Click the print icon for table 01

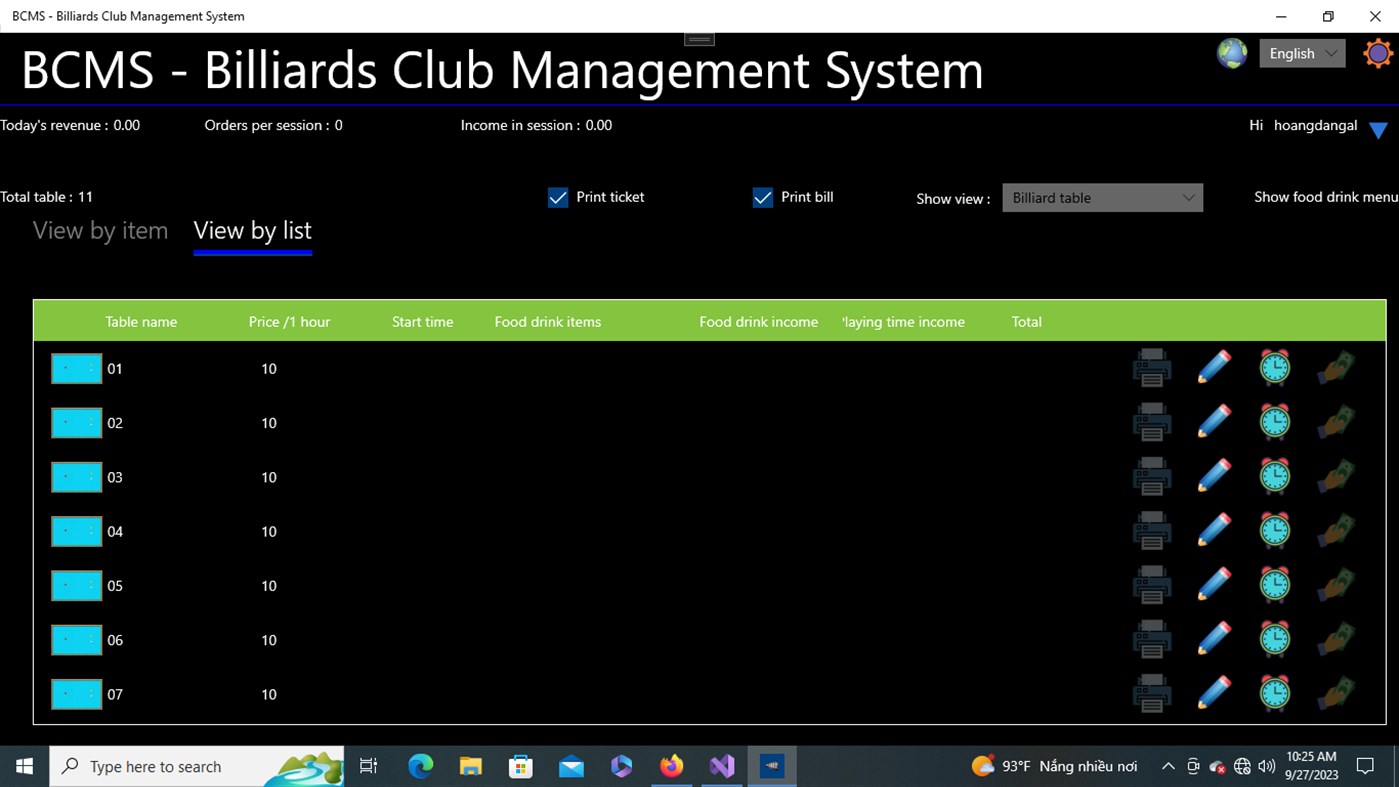click(x=1151, y=368)
